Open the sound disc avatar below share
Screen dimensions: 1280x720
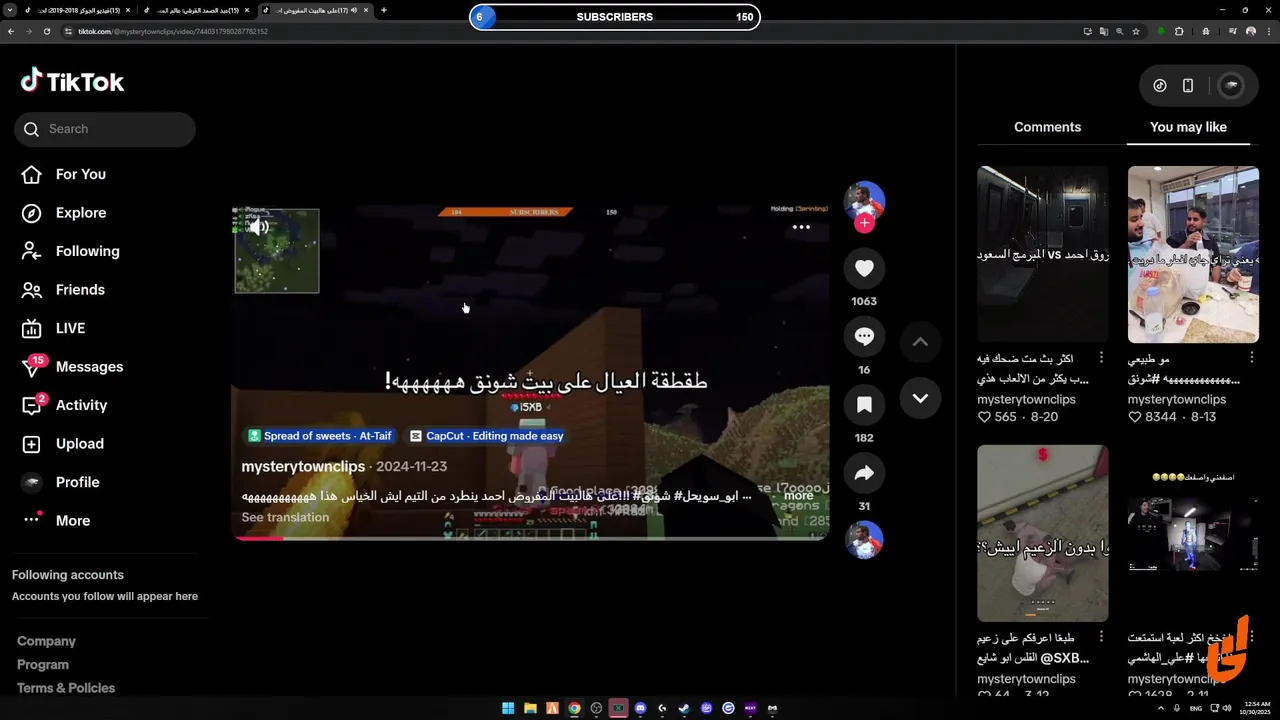pos(865,540)
